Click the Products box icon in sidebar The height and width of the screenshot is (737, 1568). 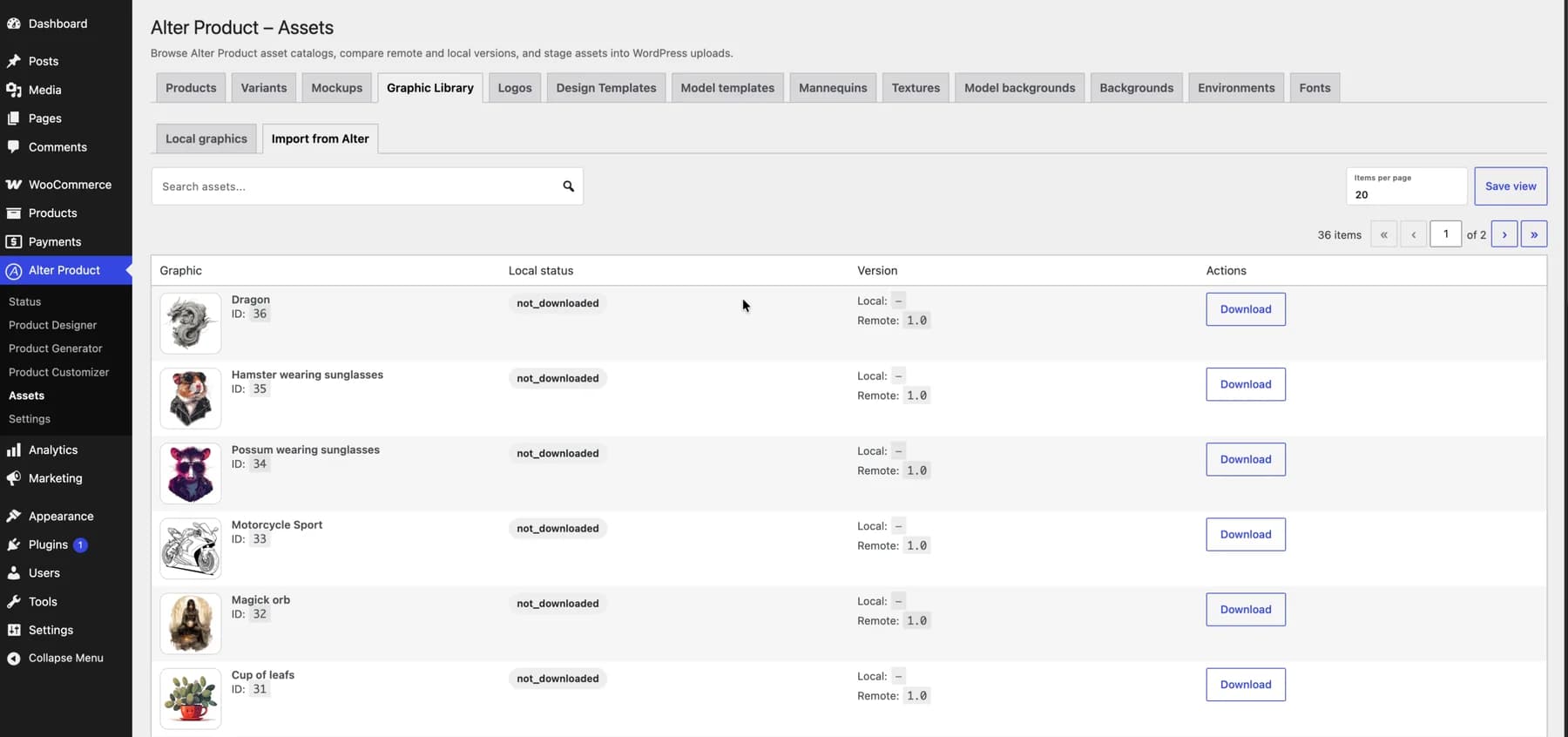pos(14,213)
